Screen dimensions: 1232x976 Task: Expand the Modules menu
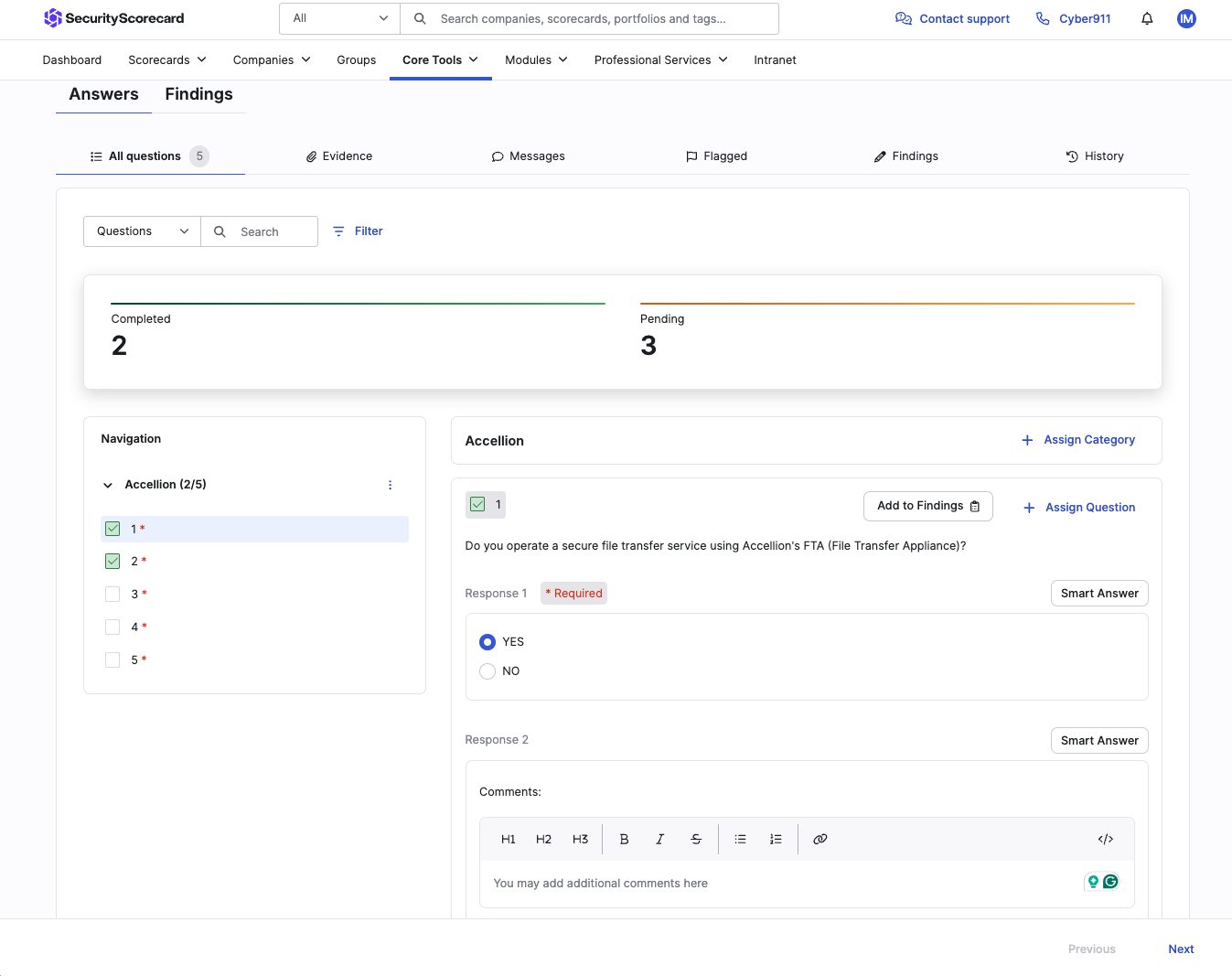[537, 60]
